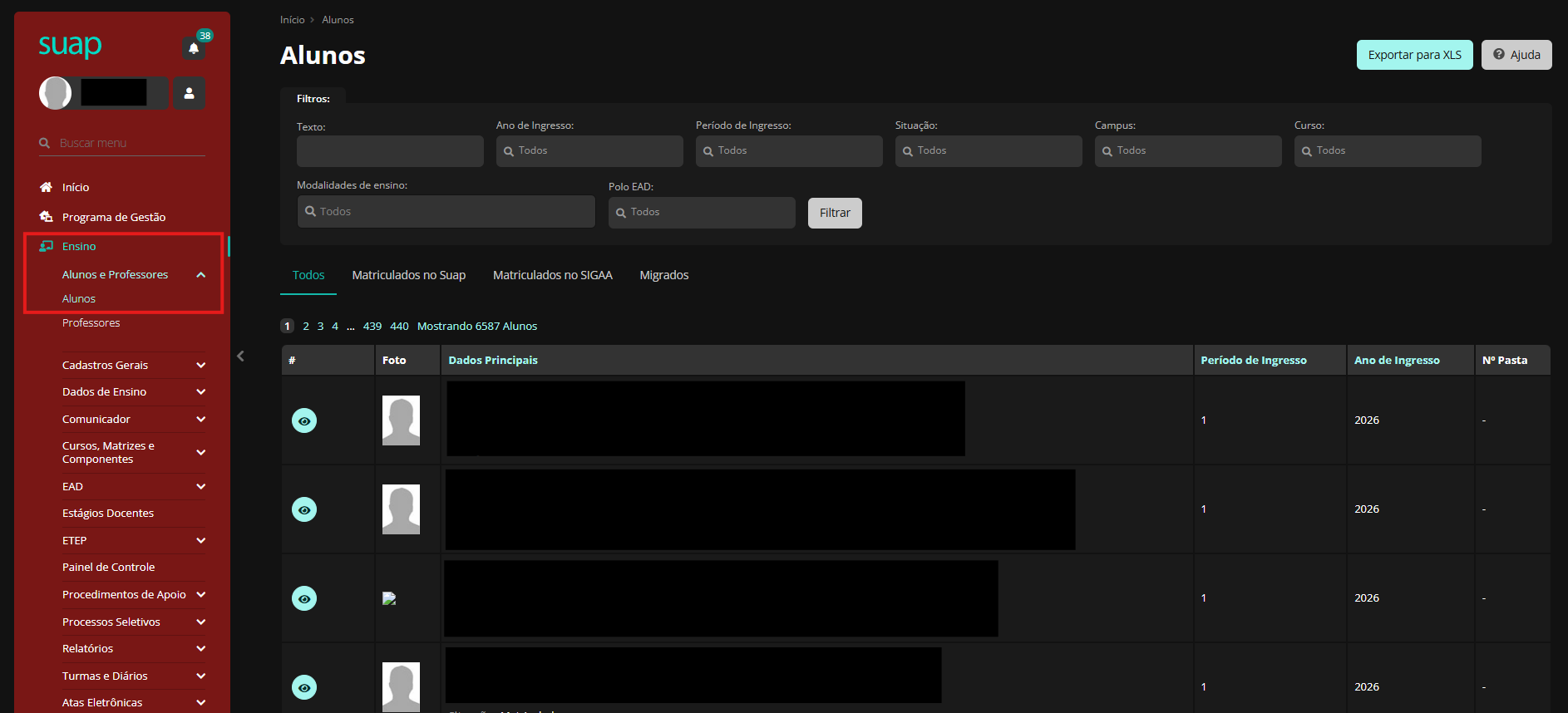Open the Situação filter dropdown
The image size is (1568, 713).
coord(989,151)
